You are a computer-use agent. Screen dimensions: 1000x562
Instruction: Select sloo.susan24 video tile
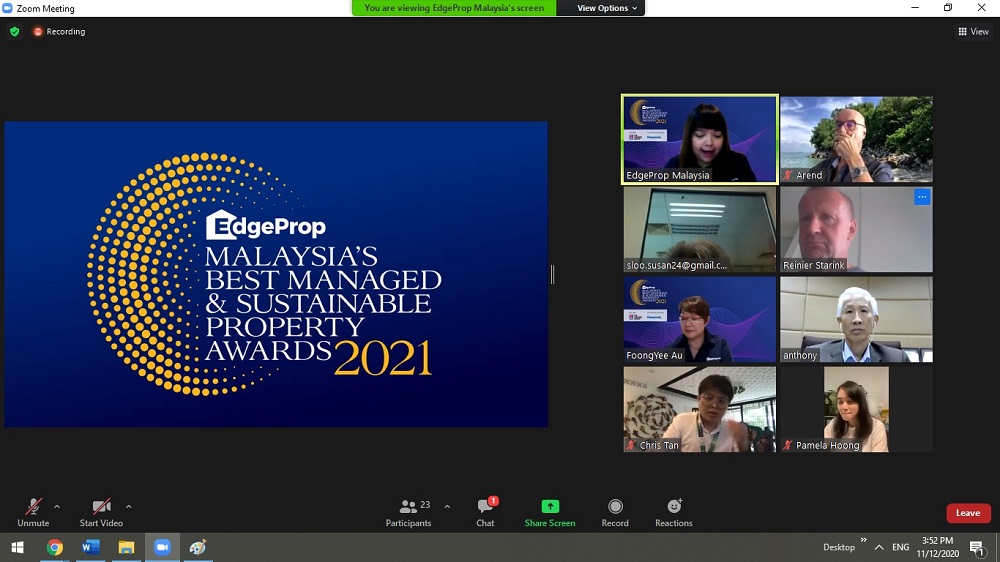[700, 229]
